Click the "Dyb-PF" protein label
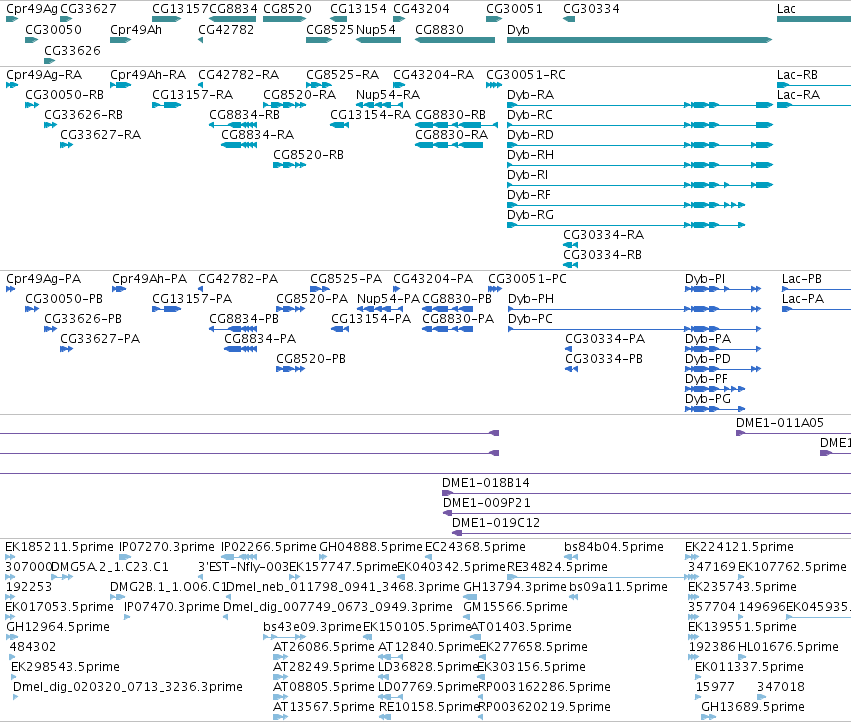 [706, 379]
